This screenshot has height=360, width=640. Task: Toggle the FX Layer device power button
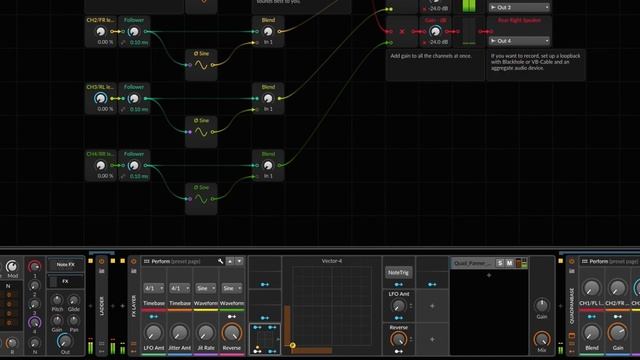coord(133,262)
